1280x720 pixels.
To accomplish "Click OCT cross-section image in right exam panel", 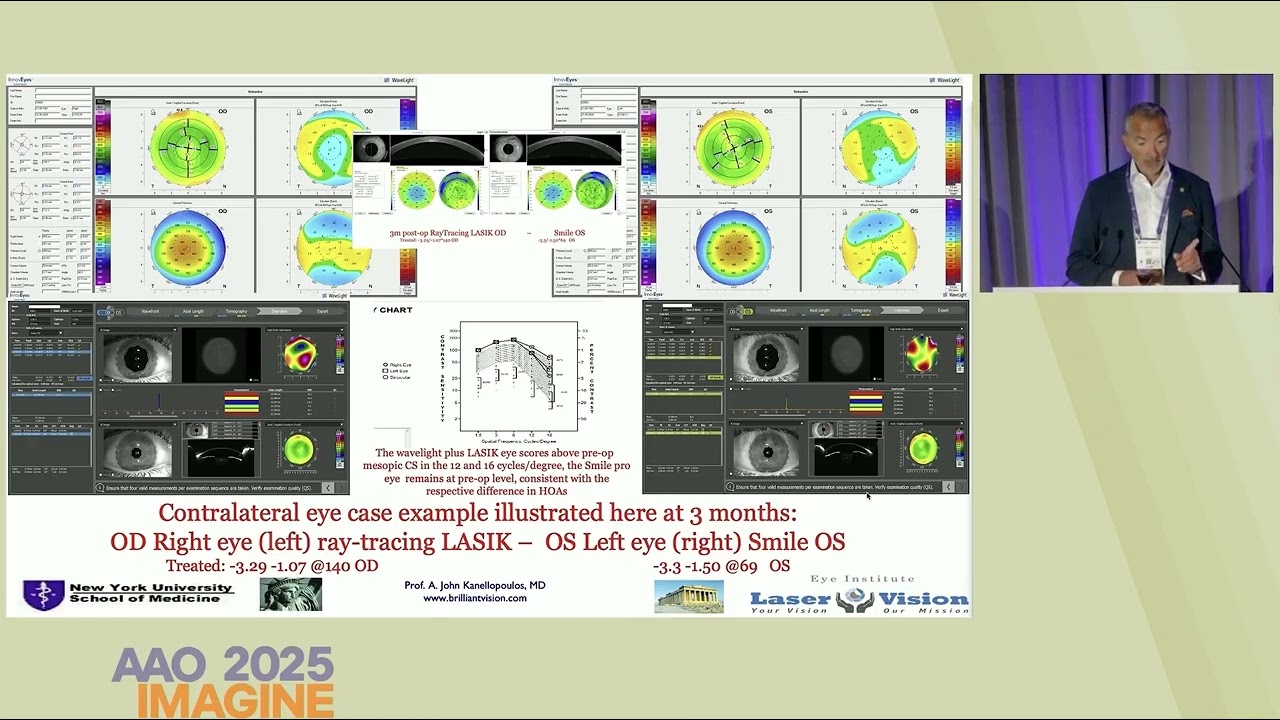I will pyautogui.click(x=846, y=457).
